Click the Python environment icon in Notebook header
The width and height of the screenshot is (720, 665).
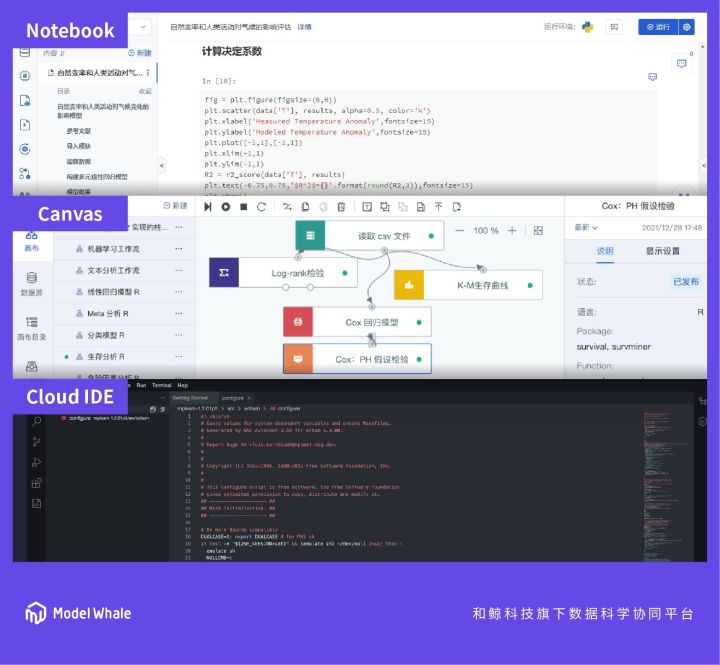pos(587,27)
